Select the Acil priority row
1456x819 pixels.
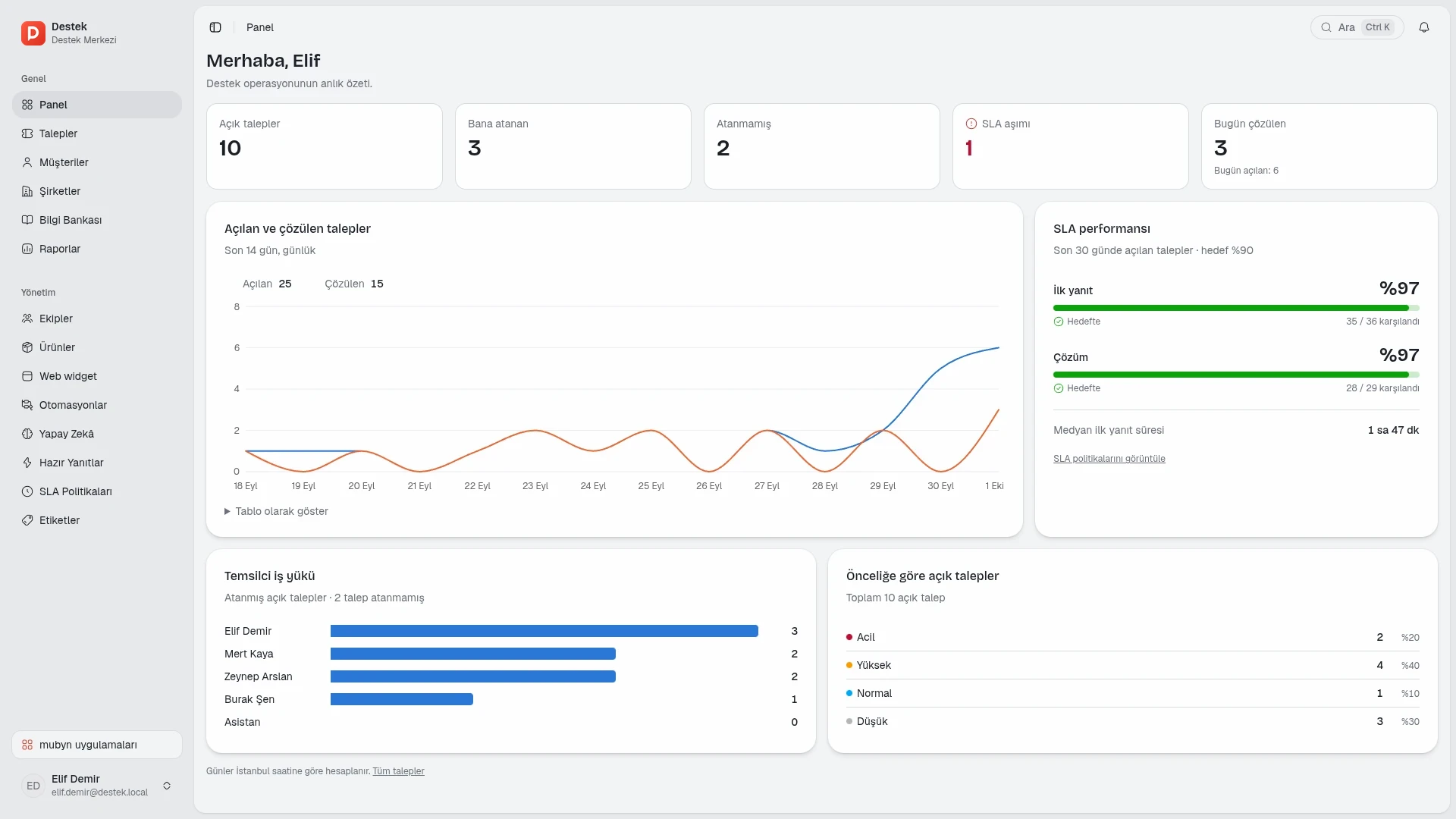[x=1133, y=637]
